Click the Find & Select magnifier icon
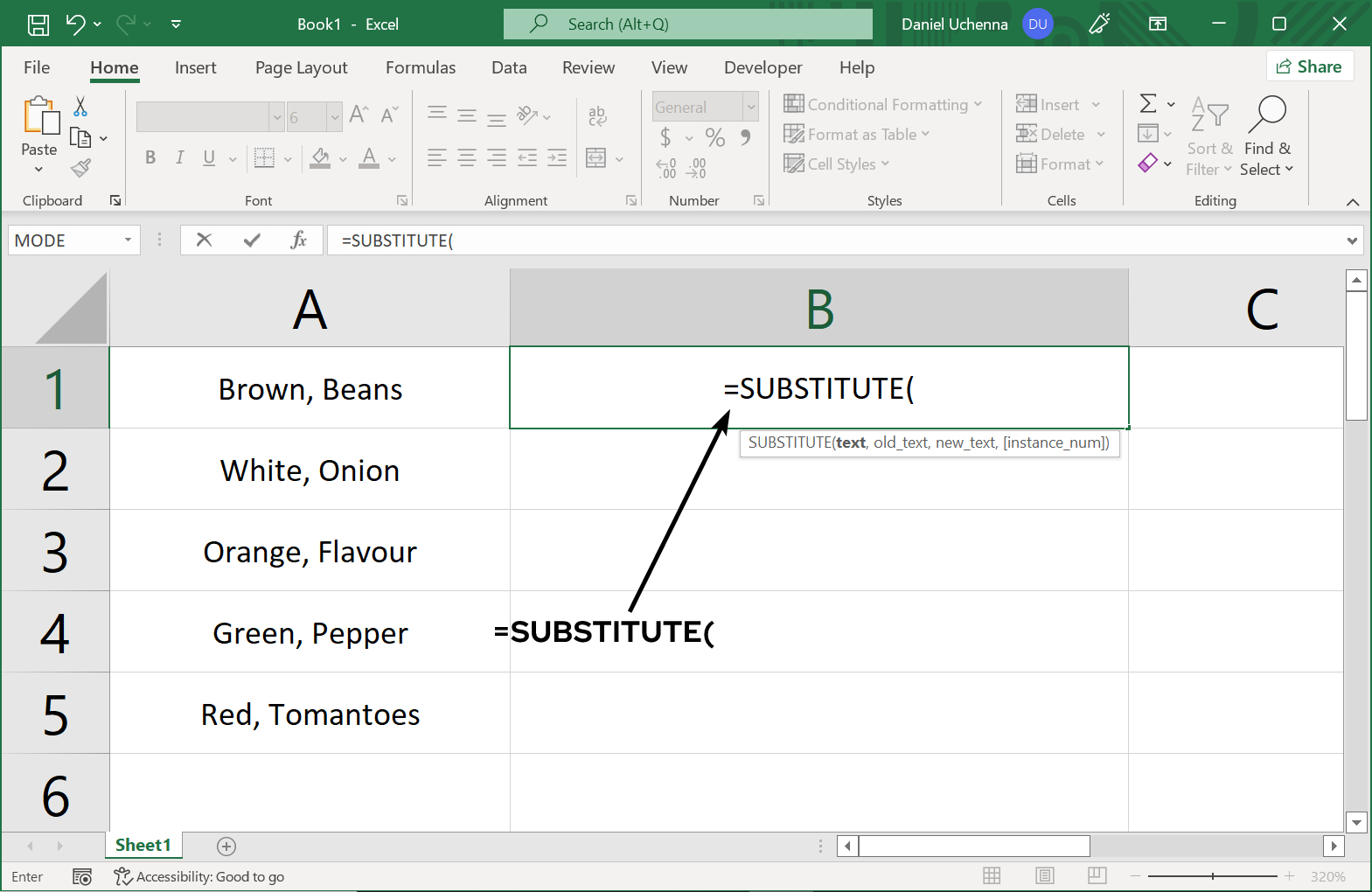This screenshot has height=892, width=1372. click(1267, 115)
